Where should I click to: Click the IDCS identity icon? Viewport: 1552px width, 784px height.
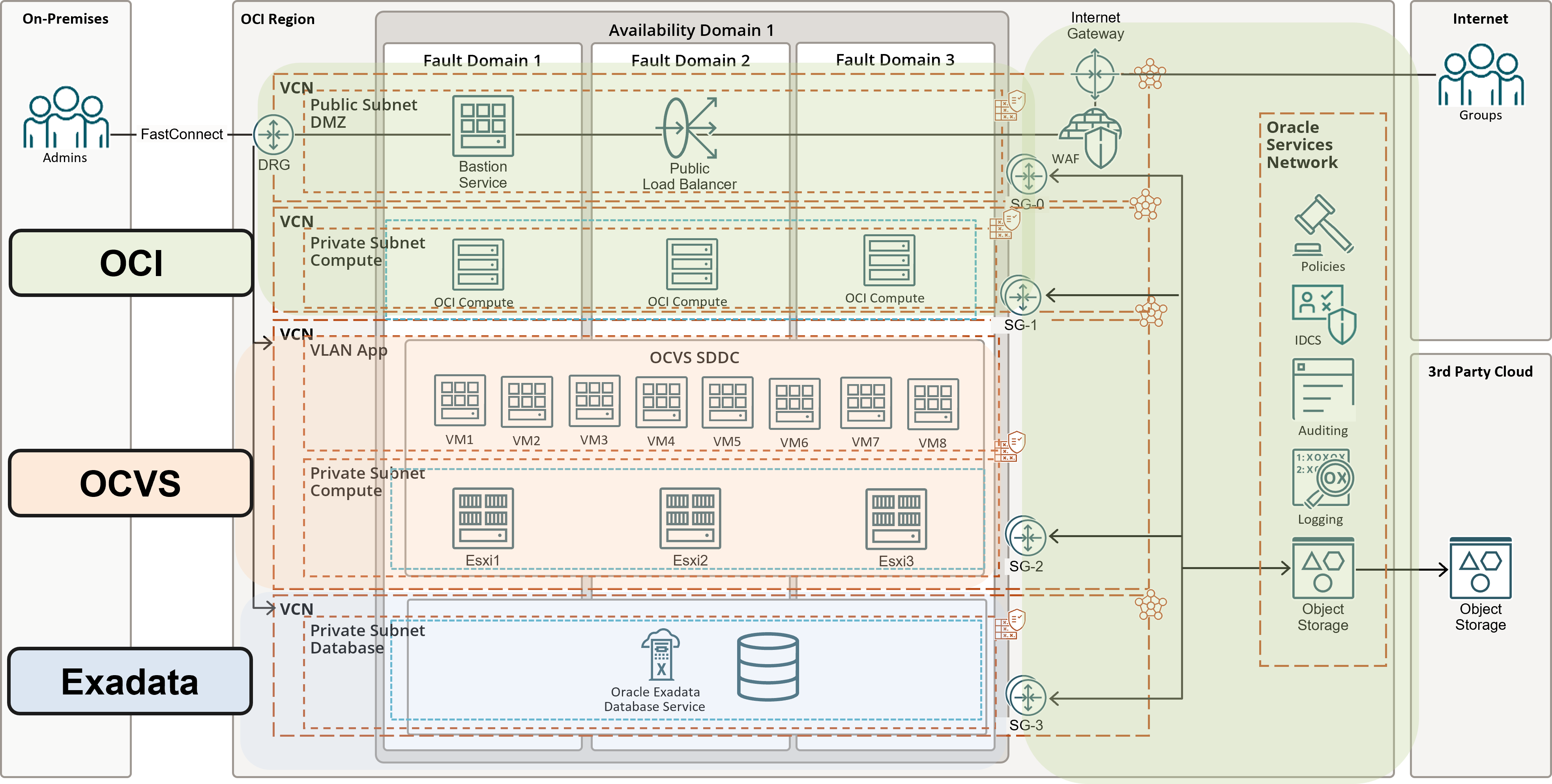coord(1324,314)
